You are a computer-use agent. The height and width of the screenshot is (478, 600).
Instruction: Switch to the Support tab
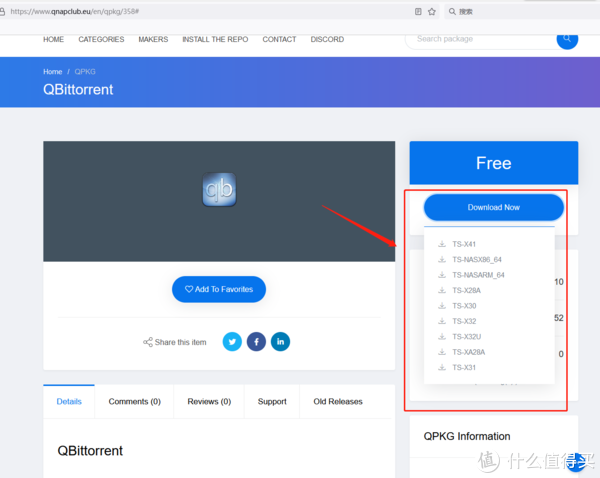pos(272,401)
